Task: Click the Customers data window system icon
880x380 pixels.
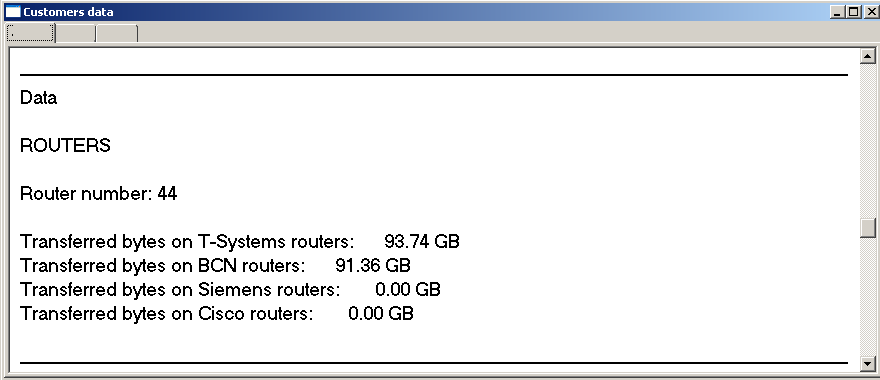Action: 12,12
